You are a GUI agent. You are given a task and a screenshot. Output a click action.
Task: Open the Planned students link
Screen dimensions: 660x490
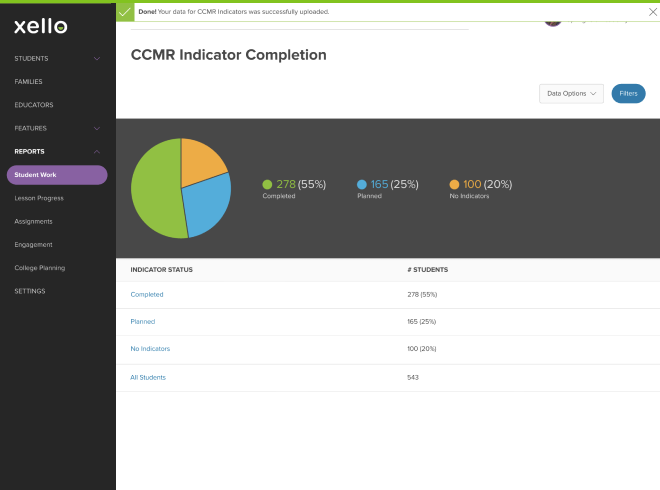coord(143,321)
